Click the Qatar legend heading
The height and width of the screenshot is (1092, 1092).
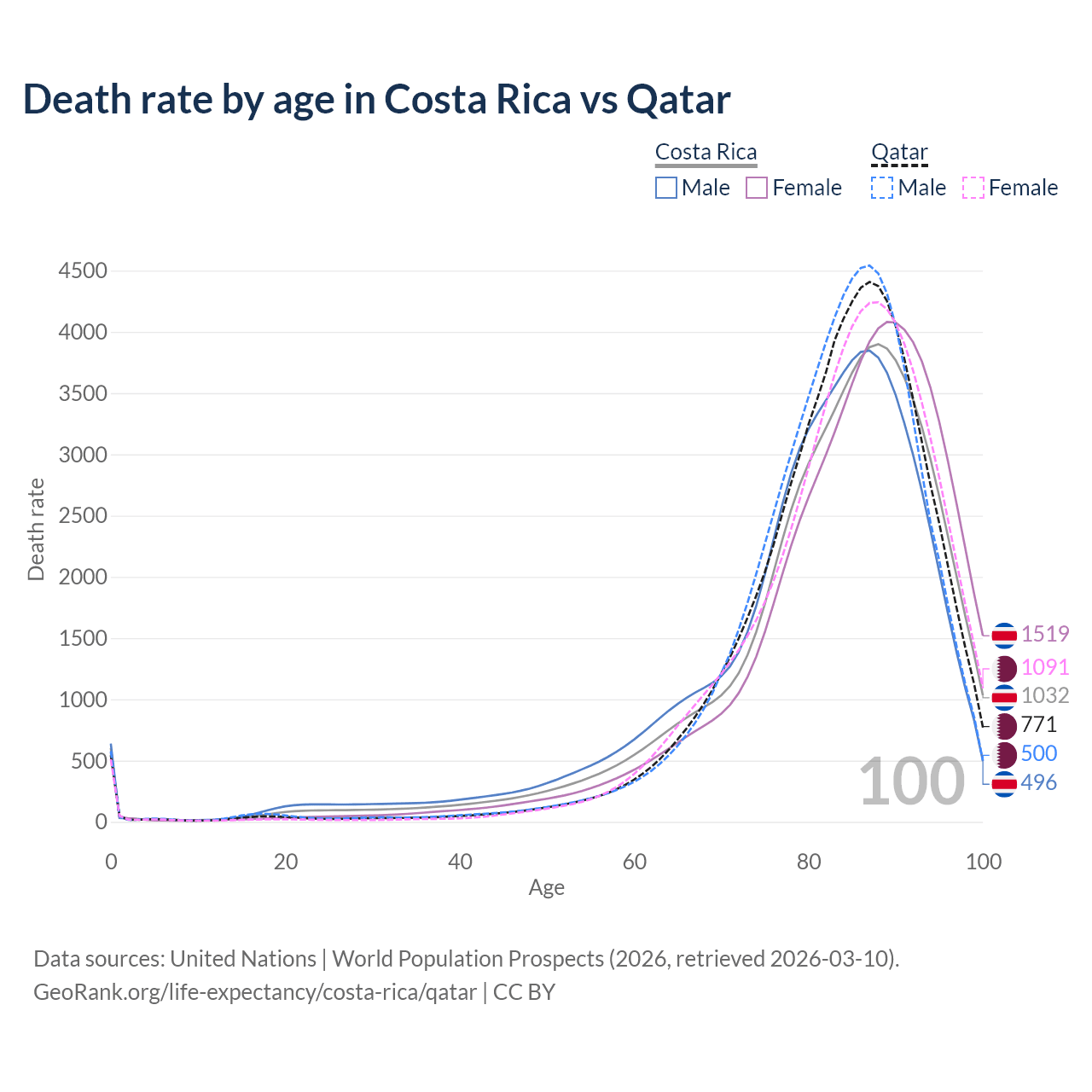899,153
